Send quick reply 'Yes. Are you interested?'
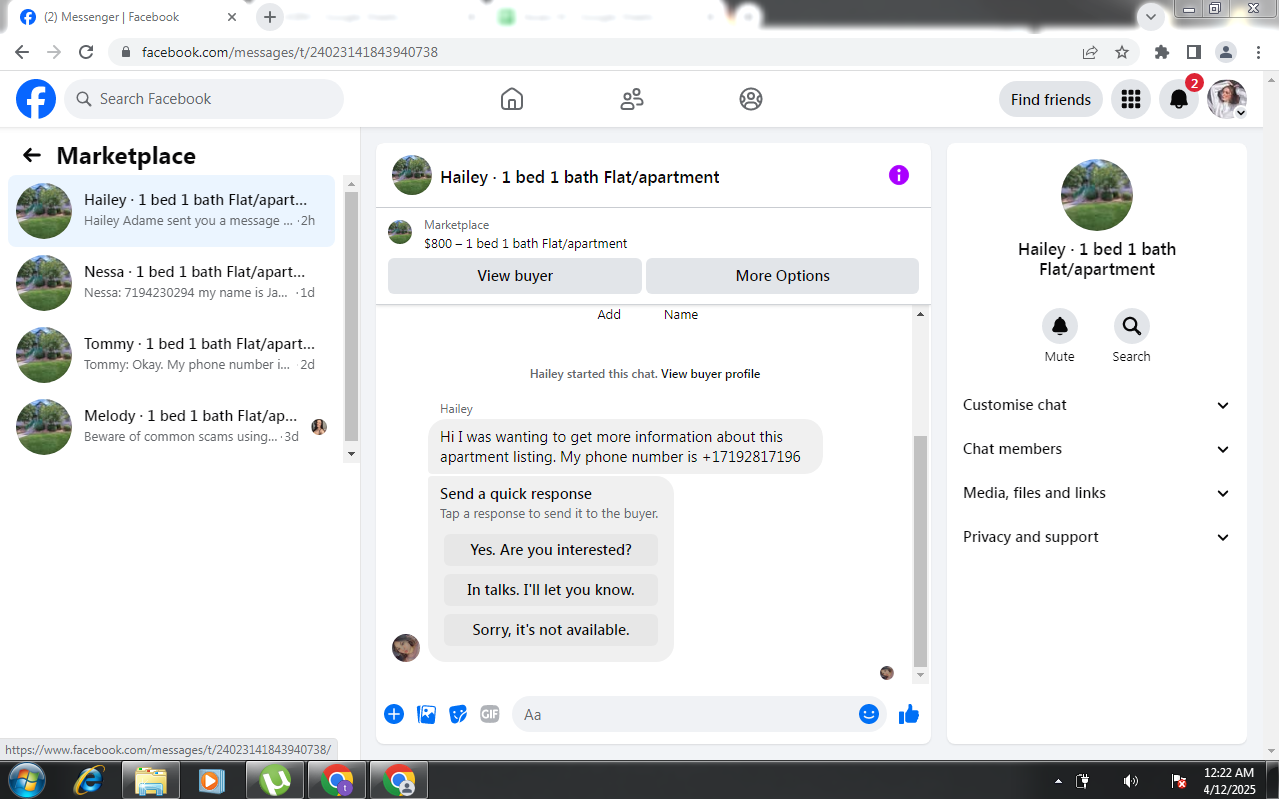1279x799 pixels. [551, 550]
